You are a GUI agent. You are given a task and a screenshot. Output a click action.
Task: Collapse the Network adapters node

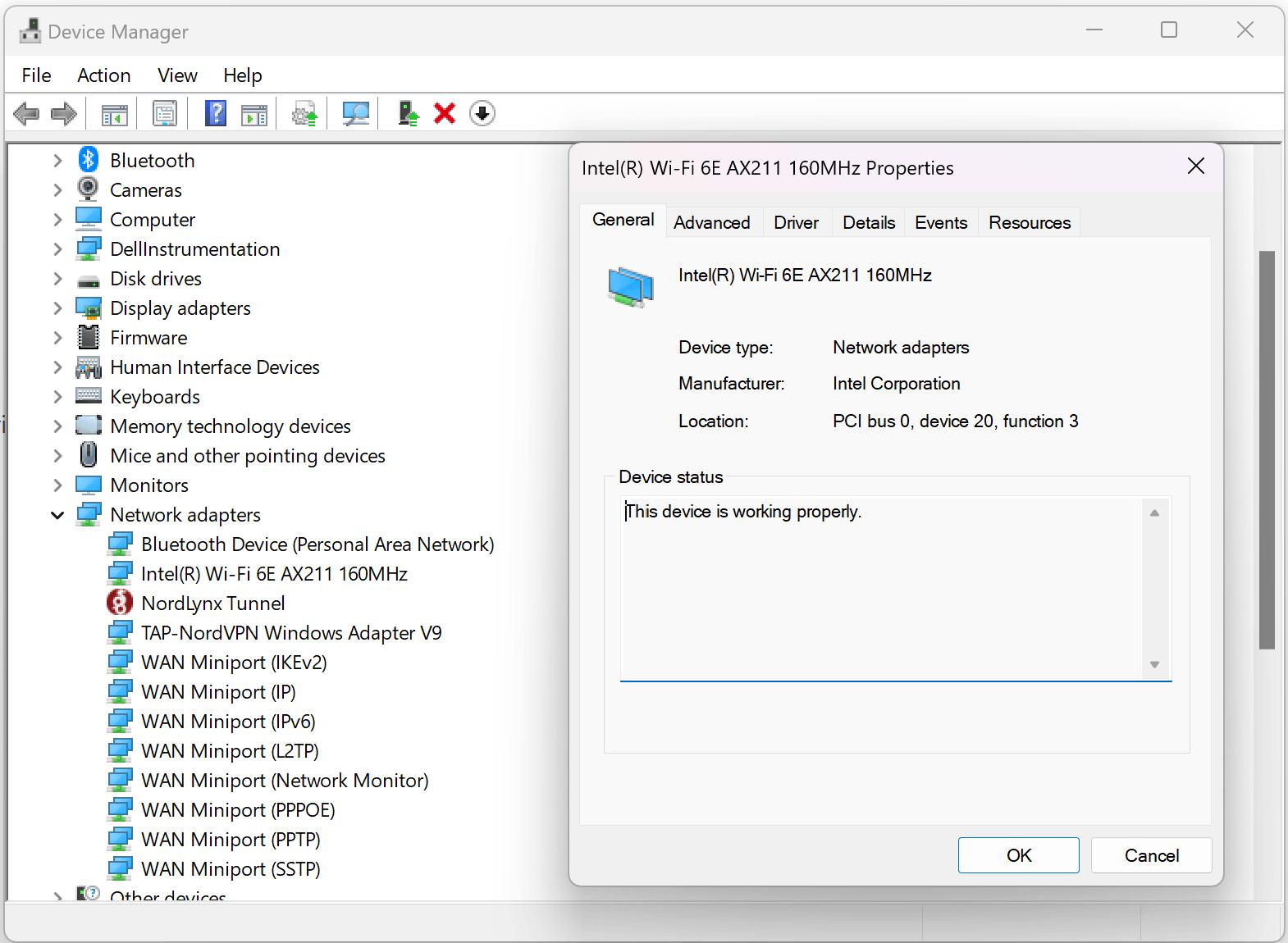coord(57,515)
